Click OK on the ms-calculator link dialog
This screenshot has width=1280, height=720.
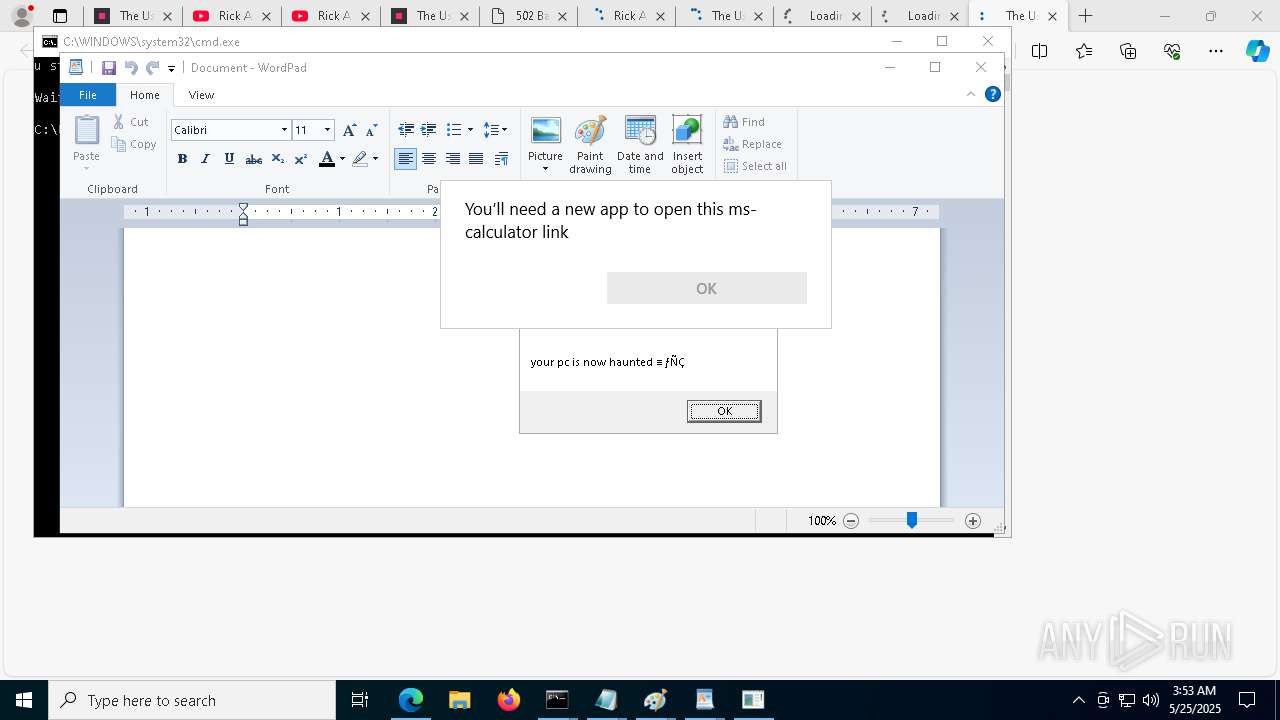(x=706, y=288)
